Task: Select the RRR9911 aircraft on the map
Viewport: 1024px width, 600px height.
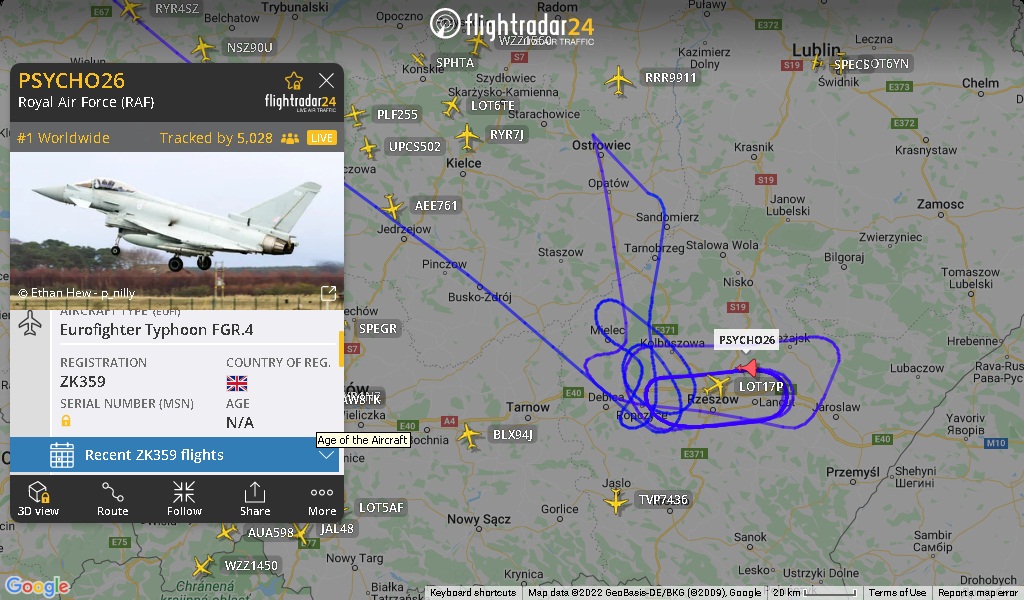Action: [618, 80]
